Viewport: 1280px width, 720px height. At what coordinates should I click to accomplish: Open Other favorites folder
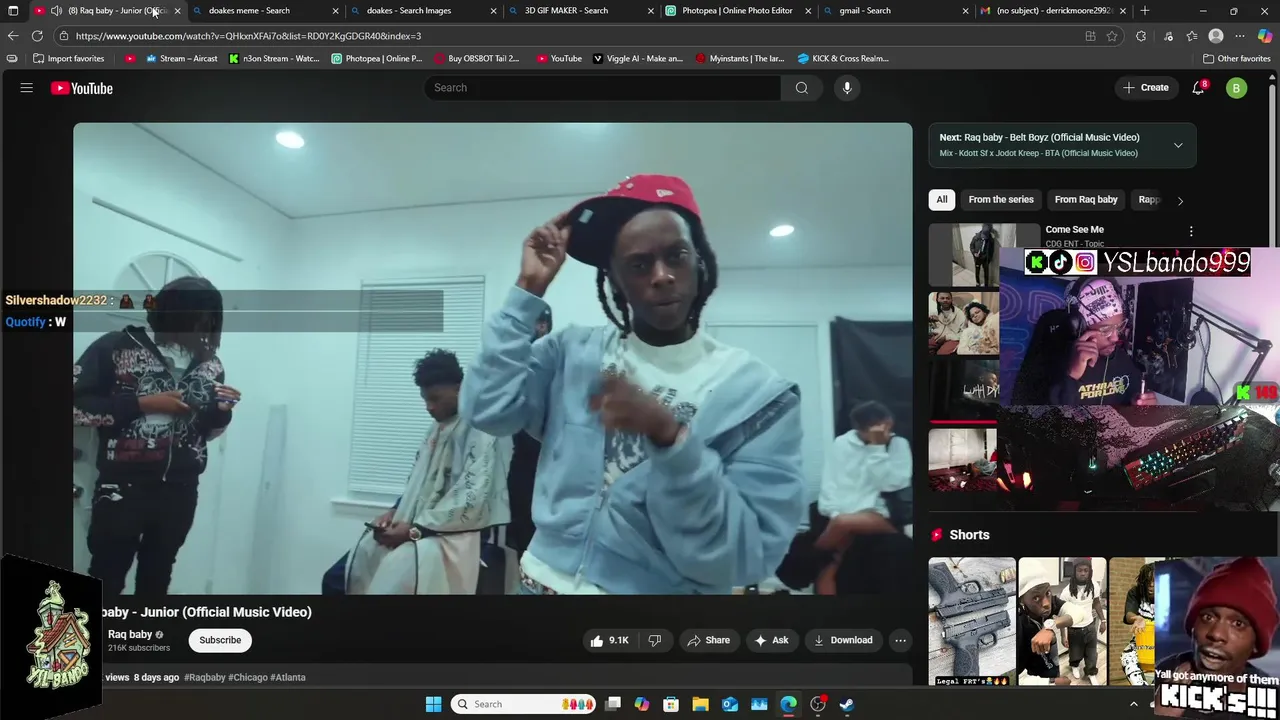tap(1237, 59)
